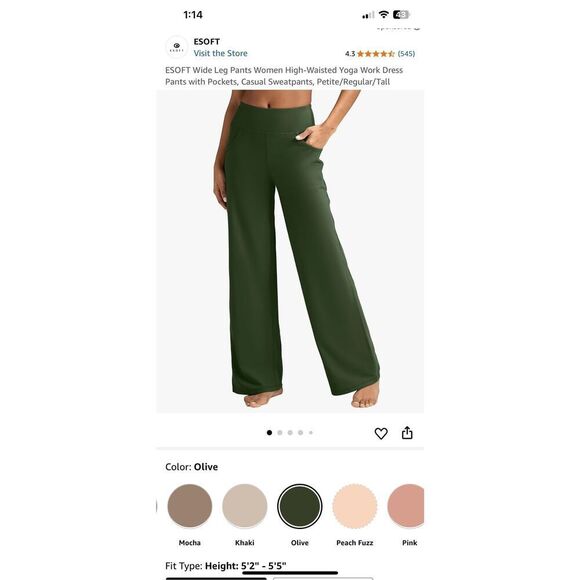Image resolution: width=580 pixels, height=580 pixels.
Task: Choose the Peach Fuzz color option
Action: (x=354, y=506)
